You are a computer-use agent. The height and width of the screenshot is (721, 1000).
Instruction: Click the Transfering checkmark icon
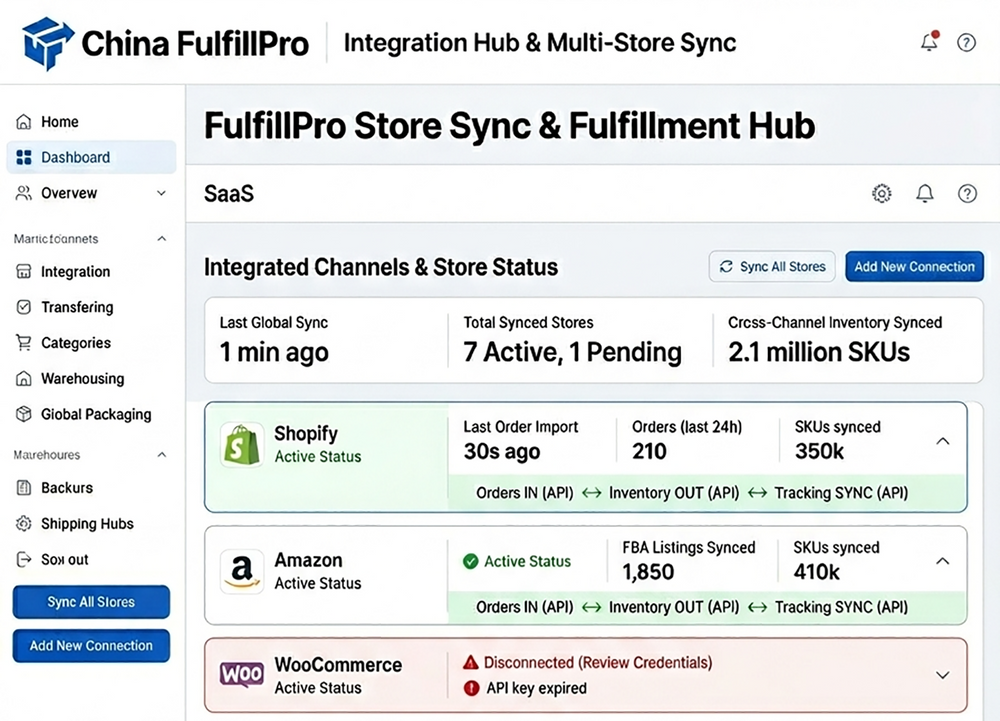coord(24,307)
